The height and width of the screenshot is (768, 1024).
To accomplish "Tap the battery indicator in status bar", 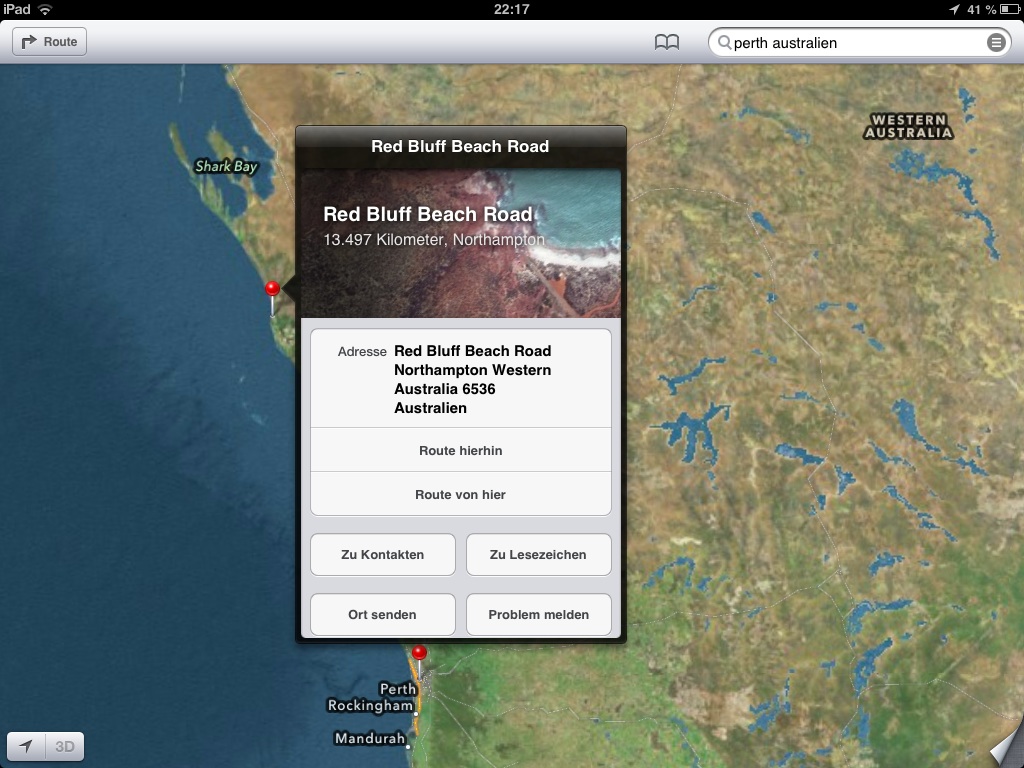I will click(1009, 9).
